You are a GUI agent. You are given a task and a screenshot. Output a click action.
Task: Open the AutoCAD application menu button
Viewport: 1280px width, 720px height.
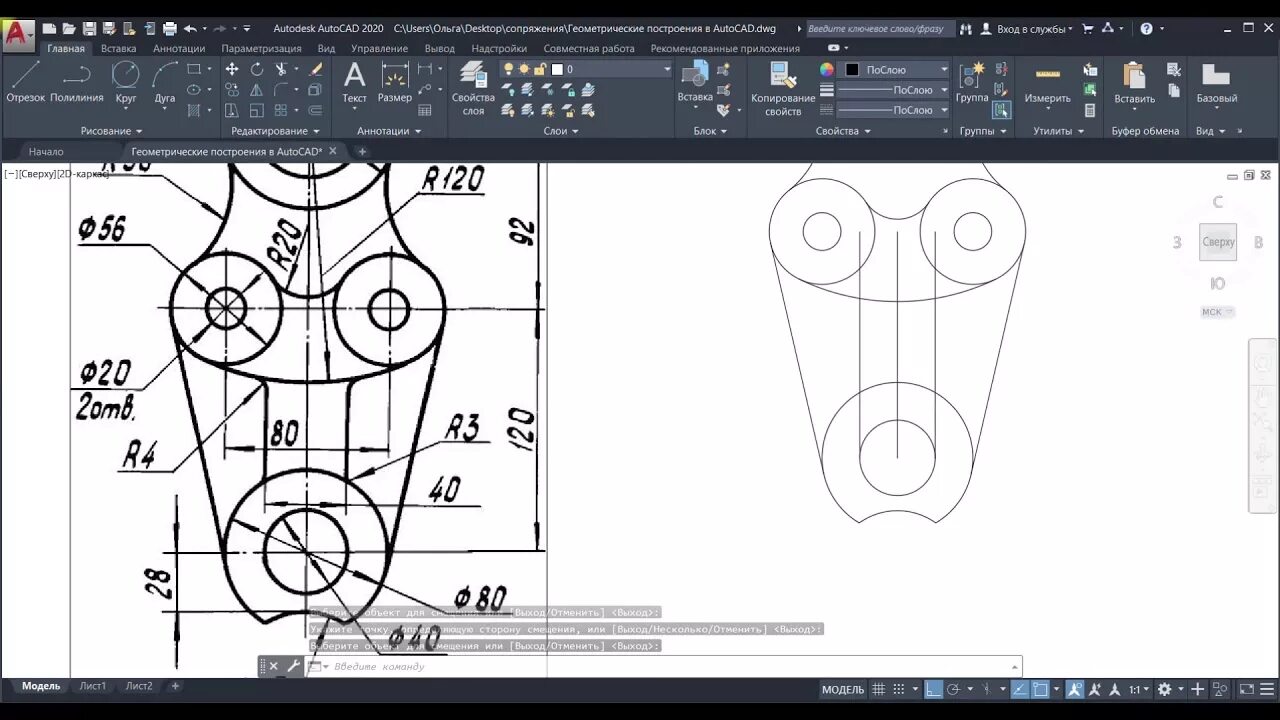point(18,35)
